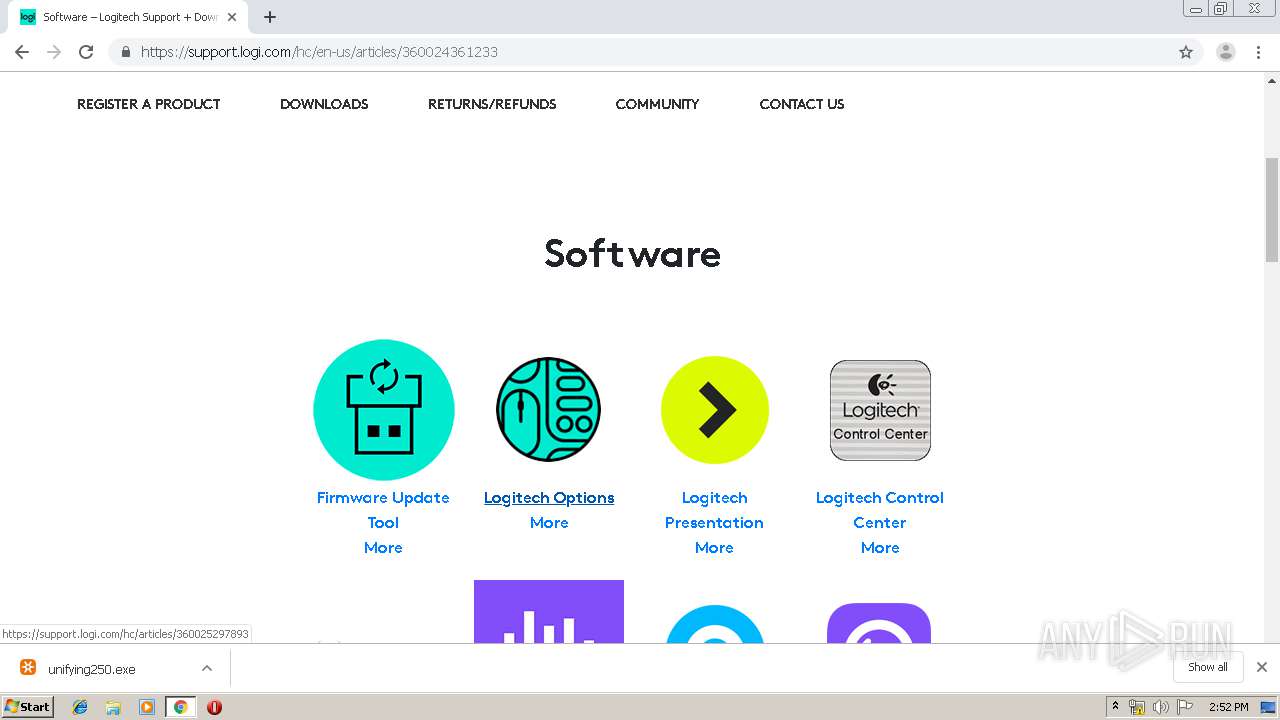Open the REGISTER A PRODUCT menu item

pyautogui.click(x=148, y=104)
